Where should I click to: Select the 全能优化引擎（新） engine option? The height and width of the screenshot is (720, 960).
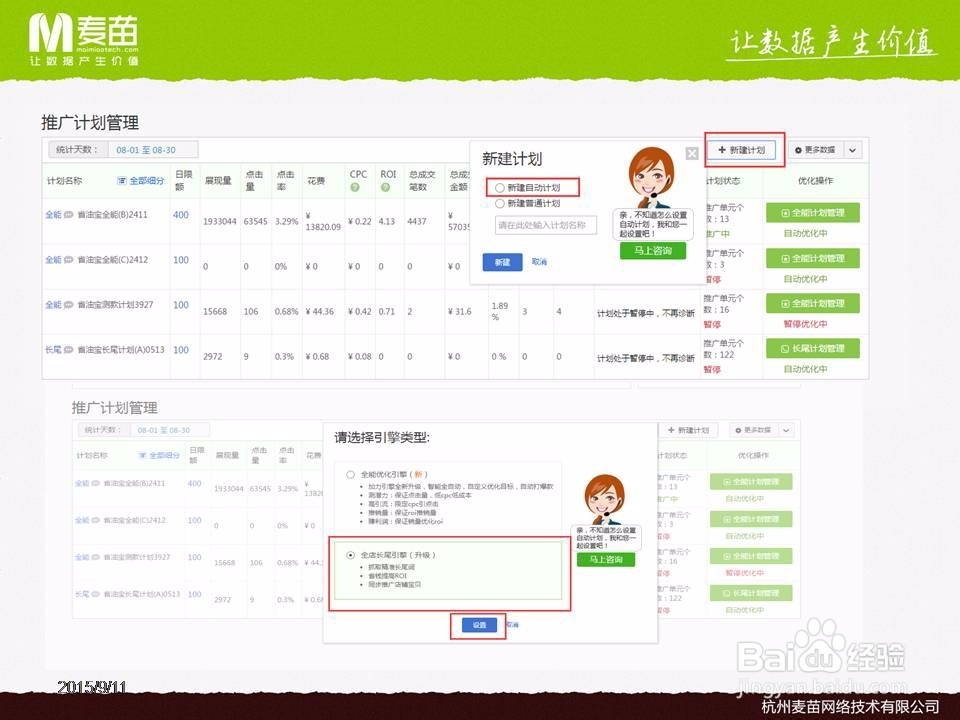pos(350,475)
